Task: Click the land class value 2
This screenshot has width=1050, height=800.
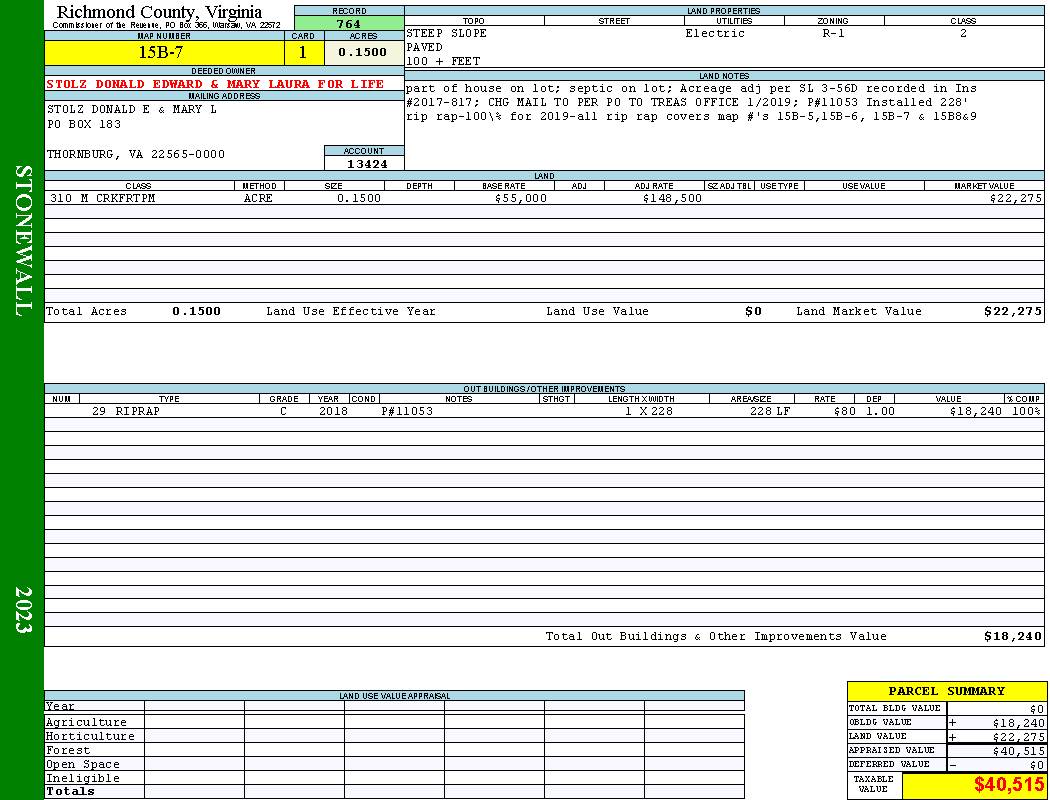Action: 963,33
